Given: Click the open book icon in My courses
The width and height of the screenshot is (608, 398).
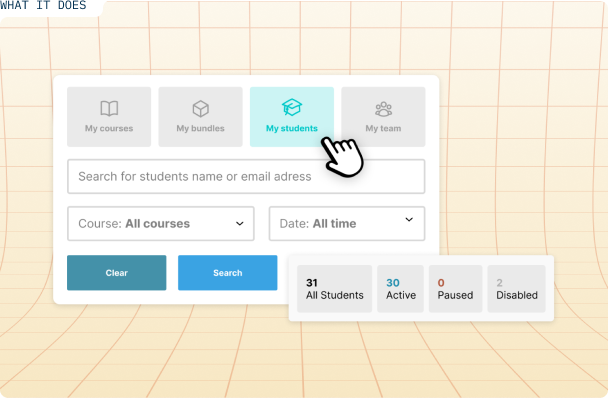Looking at the screenshot, I should 109,108.
